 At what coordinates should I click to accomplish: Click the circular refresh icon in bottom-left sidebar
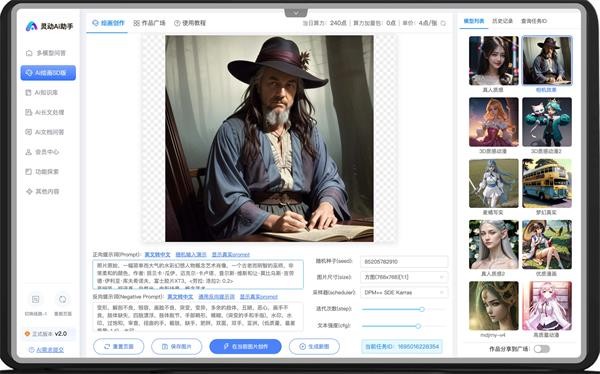[62, 299]
